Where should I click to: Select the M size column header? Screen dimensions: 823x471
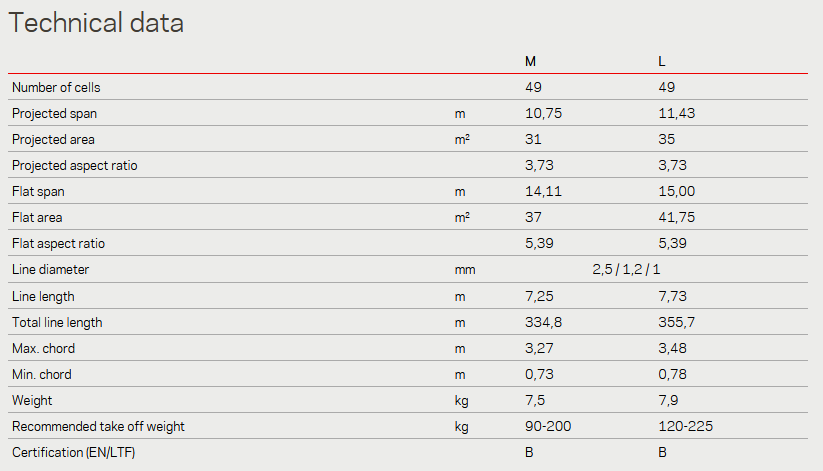click(x=530, y=61)
